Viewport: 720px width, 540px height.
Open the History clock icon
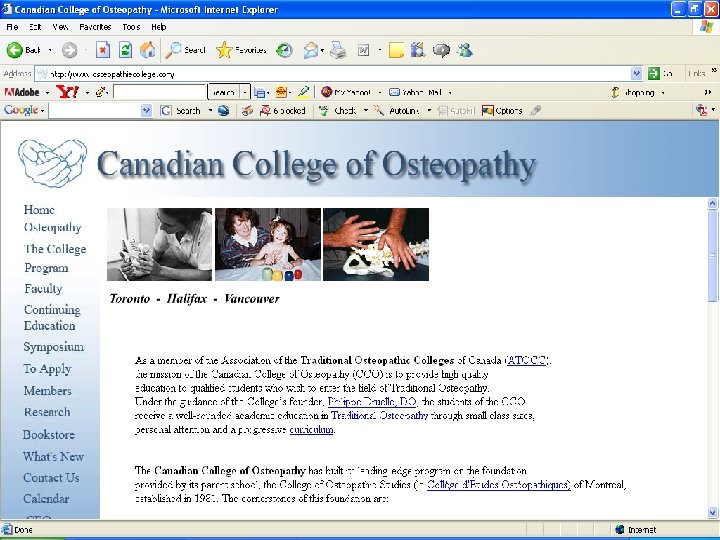pyautogui.click(x=284, y=50)
